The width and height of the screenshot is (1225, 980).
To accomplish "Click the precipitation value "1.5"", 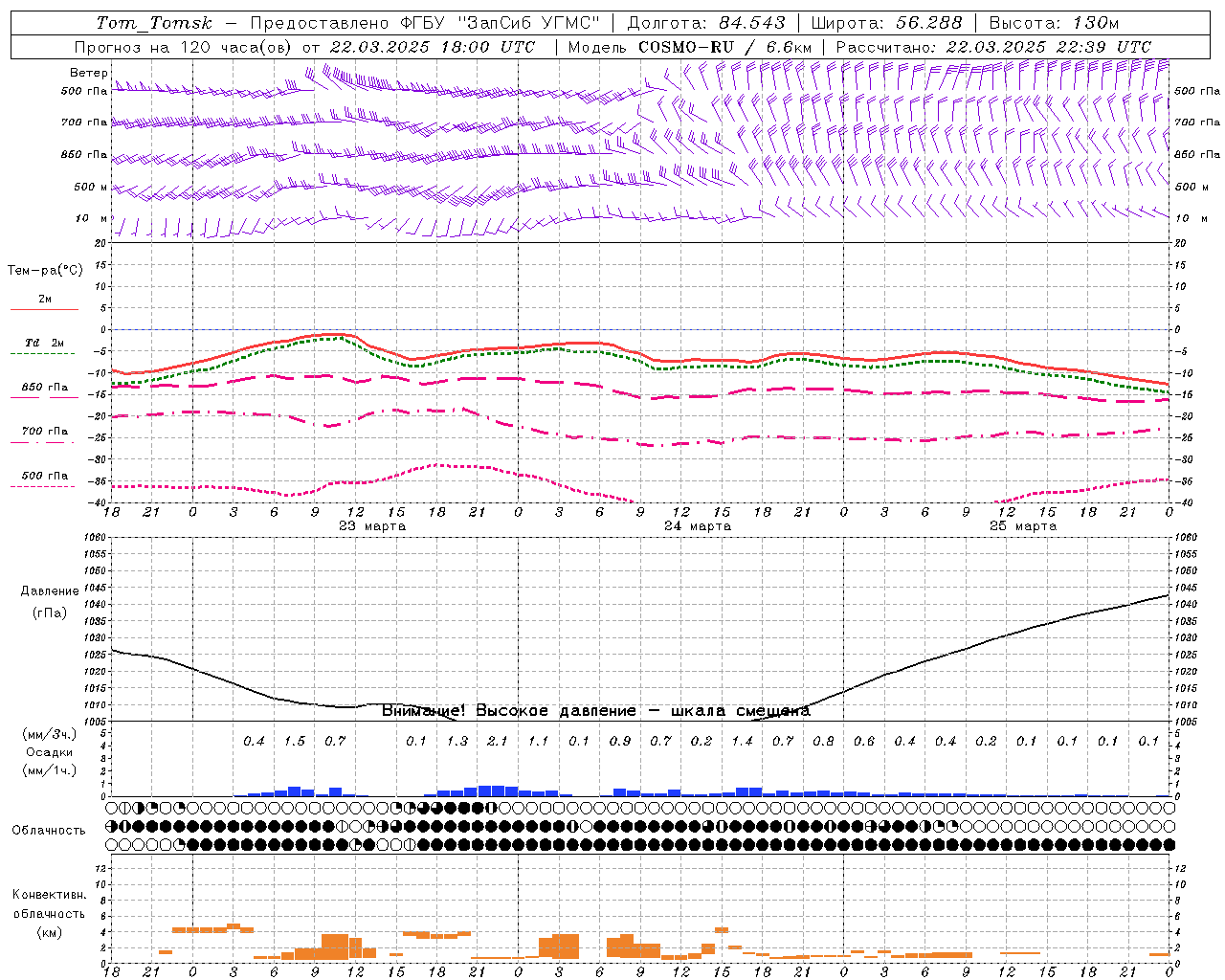I will click(x=294, y=741).
